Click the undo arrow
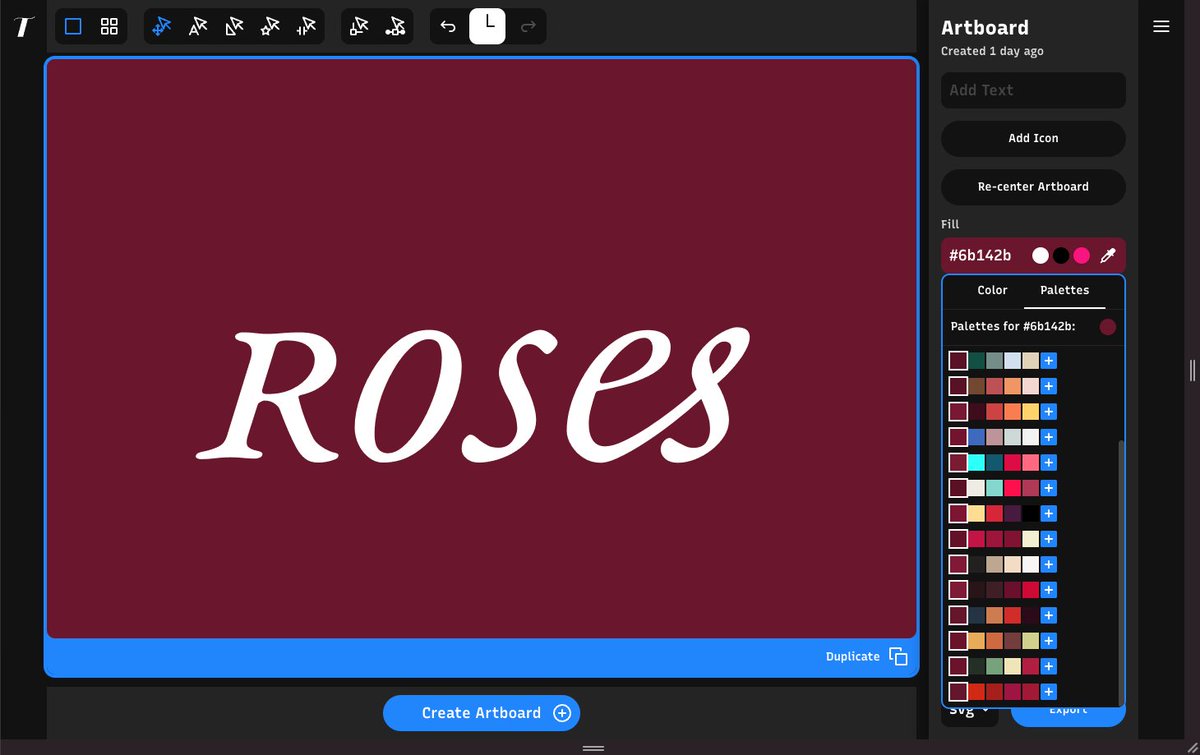The image size is (1200, 755). tap(448, 27)
